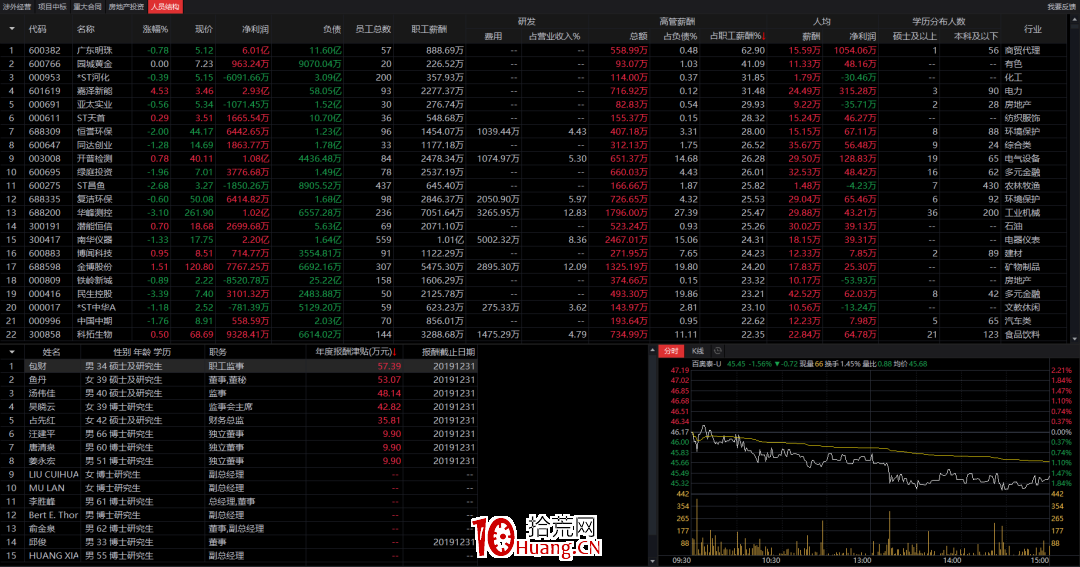Click stock code 688598
The width and height of the screenshot is (1080, 567).
(x=44, y=267)
